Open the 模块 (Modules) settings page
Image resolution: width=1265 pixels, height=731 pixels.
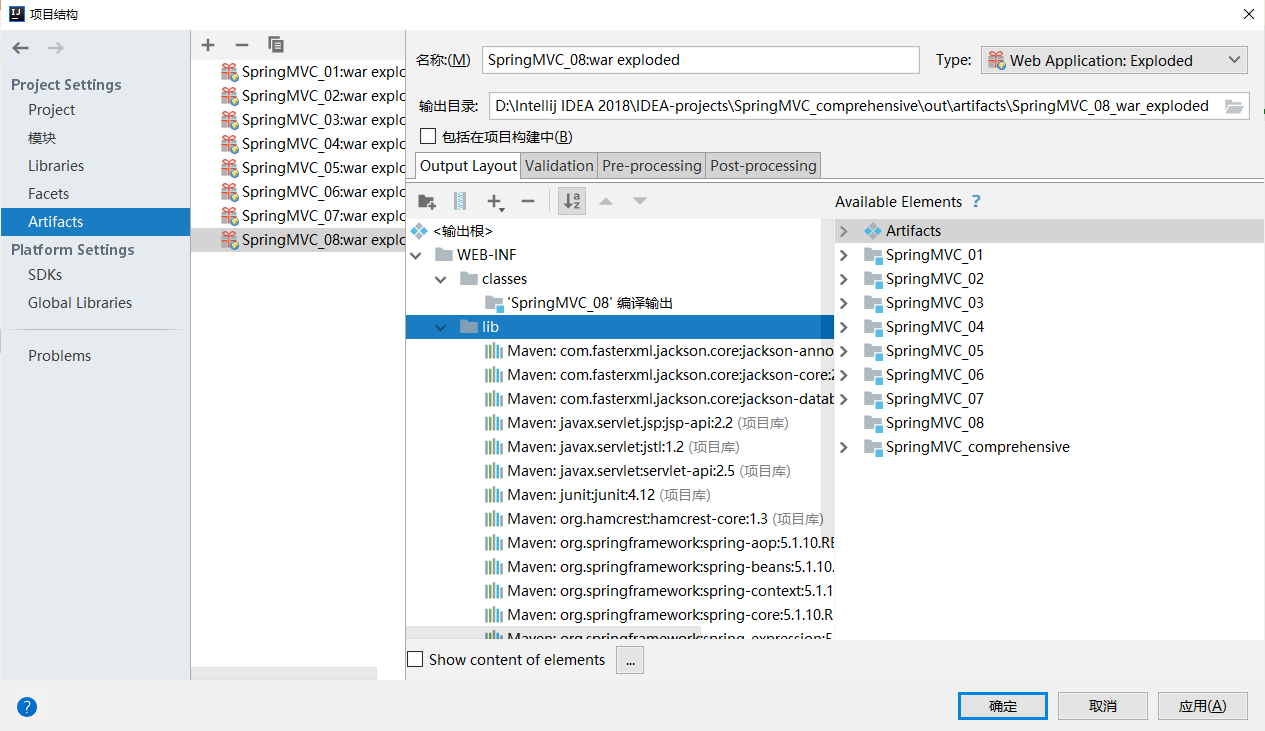click(x=42, y=138)
